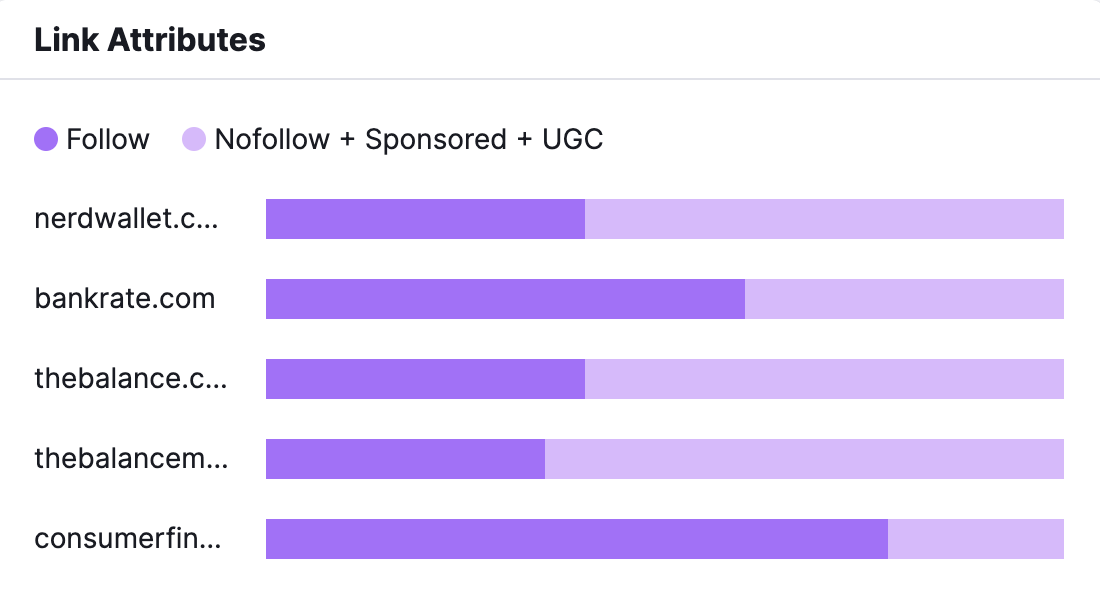1100x596 pixels.
Task: Toggle the Nofollow + Sponsored + UGC label
Action: tap(409, 139)
